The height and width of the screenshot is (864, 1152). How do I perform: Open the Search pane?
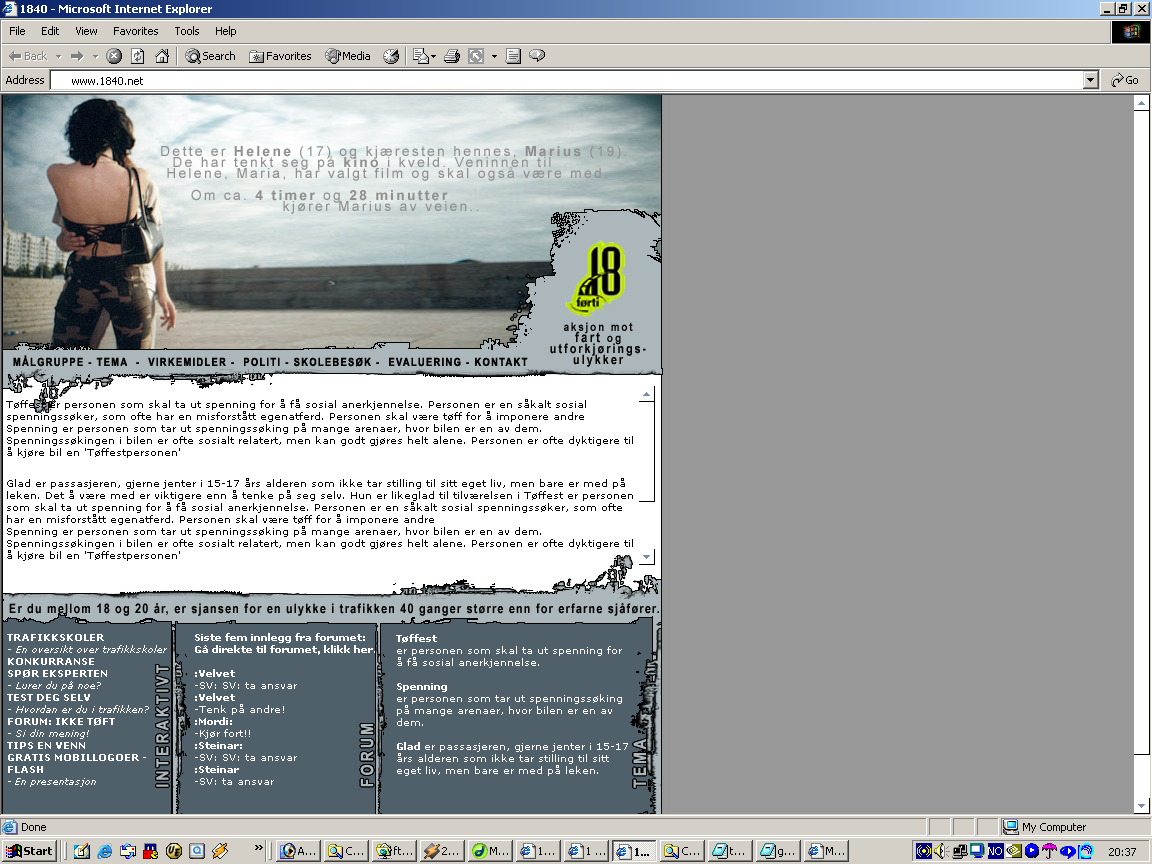[x=211, y=56]
